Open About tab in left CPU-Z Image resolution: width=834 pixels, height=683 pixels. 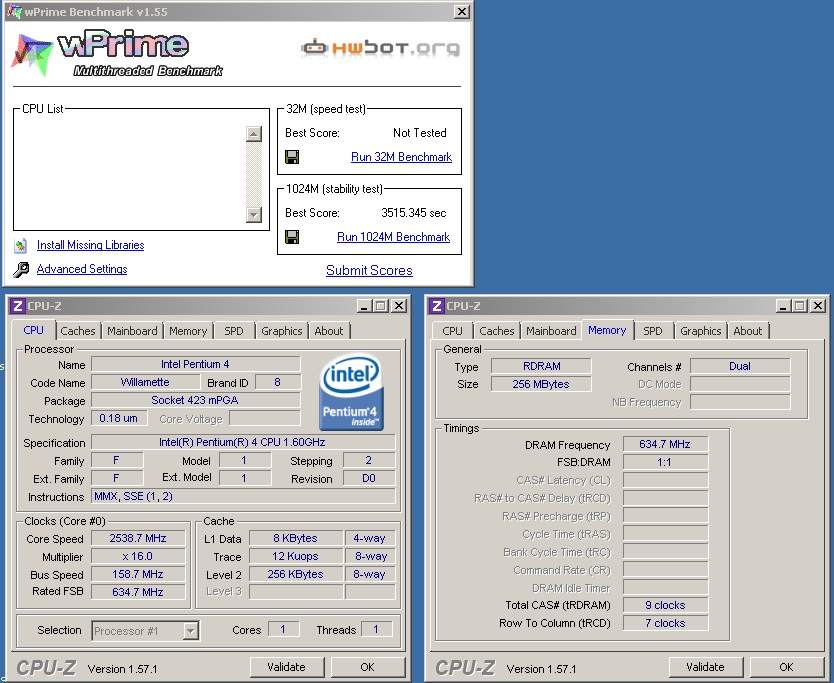[x=329, y=331]
